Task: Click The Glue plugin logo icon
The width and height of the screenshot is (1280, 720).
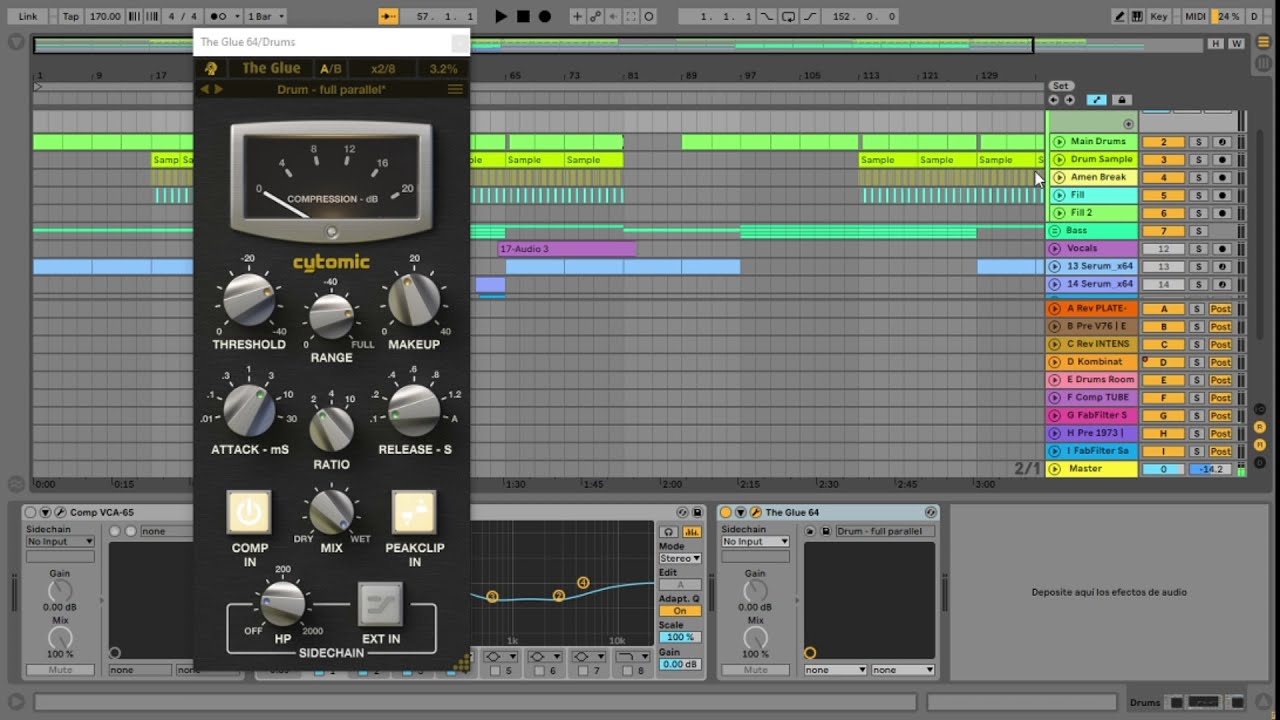Action: coord(211,68)
